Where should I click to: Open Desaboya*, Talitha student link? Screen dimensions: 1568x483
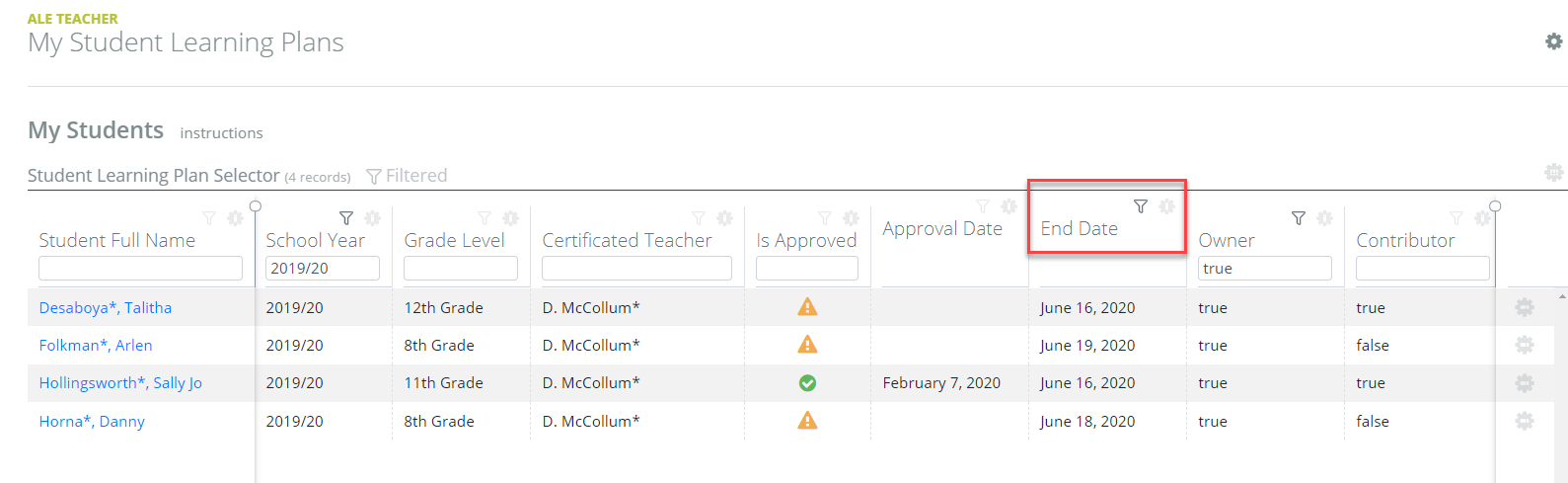coord(106,308)
